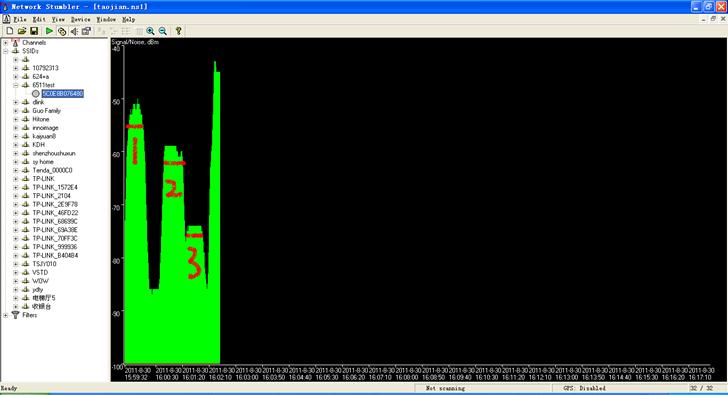Select the highlighted MAC address 5C0E8B076480

point(63,94)
